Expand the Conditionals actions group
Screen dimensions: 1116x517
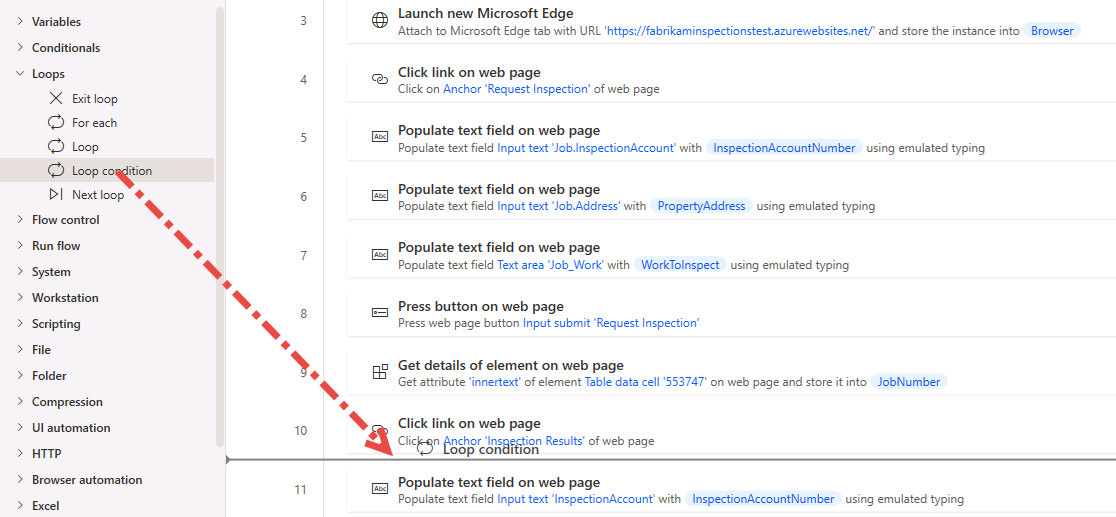(x=20, y=48)
